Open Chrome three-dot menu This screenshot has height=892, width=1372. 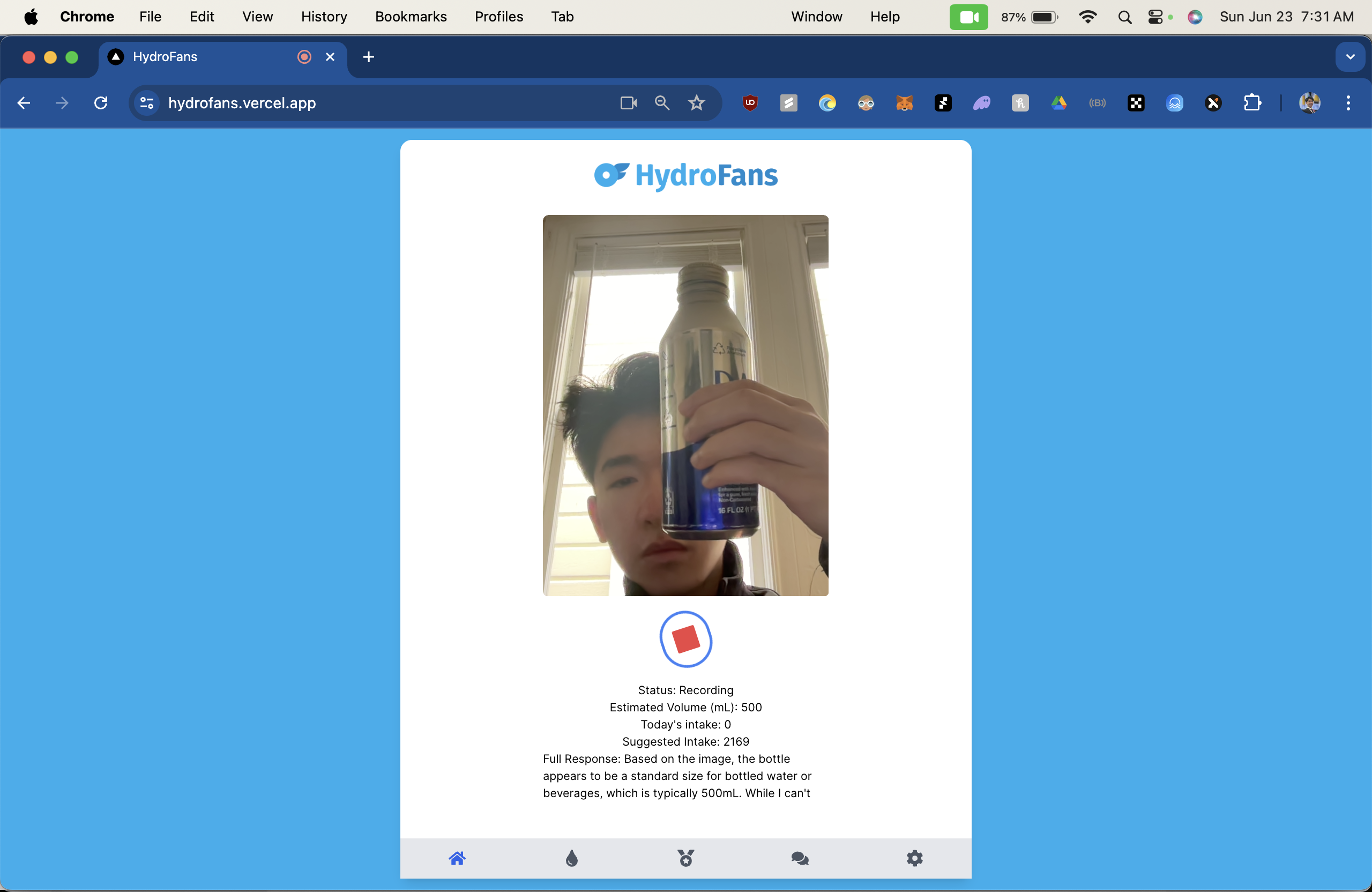tap(1348, 103)
